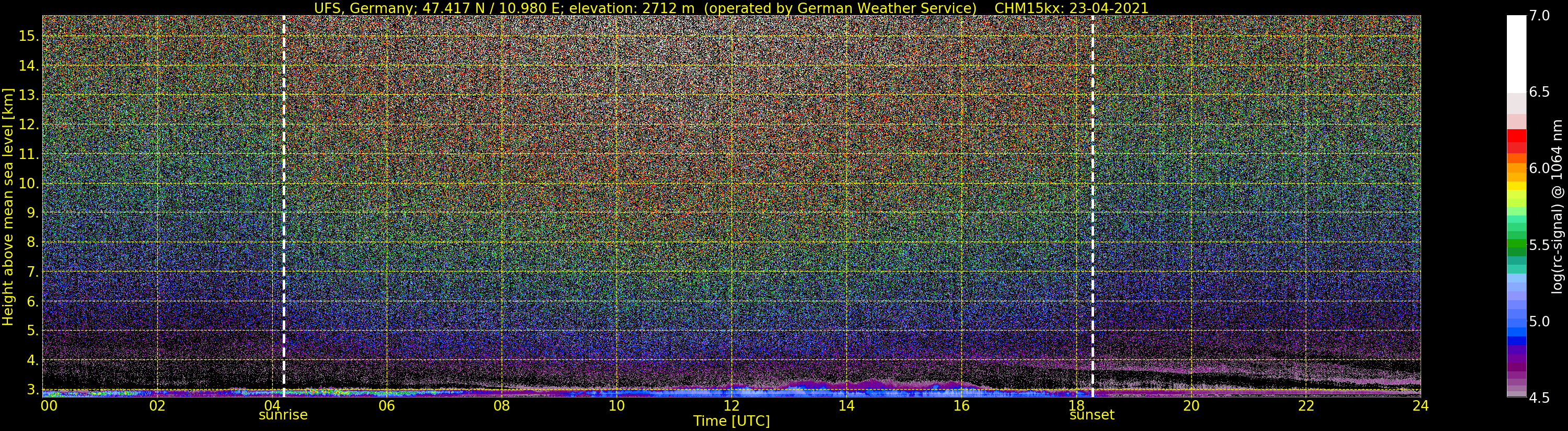Screen dimensions: 1568x431
Task: Click the red section of the colorbar
Action: 1516,141
